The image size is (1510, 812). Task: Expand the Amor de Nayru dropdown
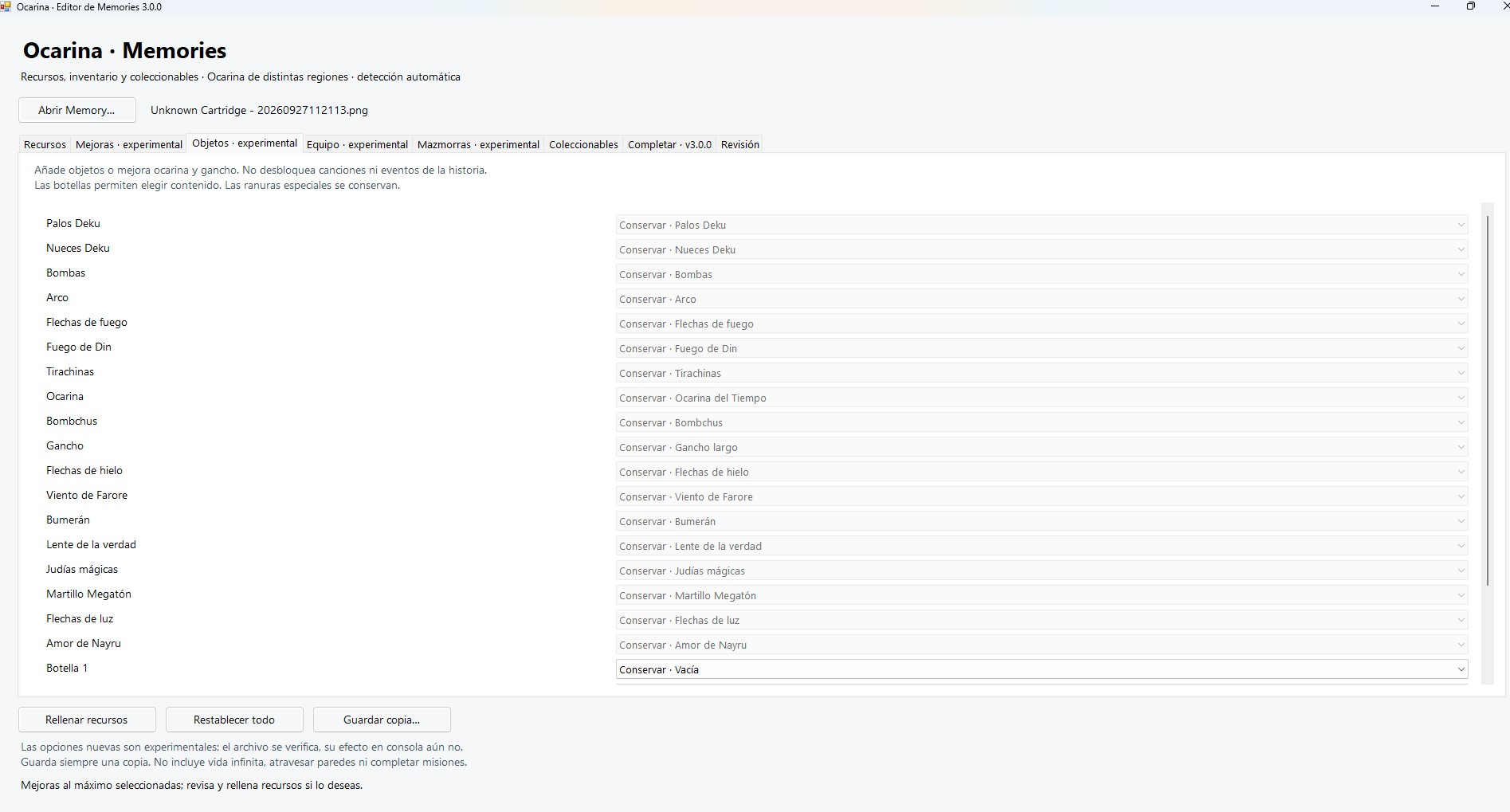tap(1041, 645)
